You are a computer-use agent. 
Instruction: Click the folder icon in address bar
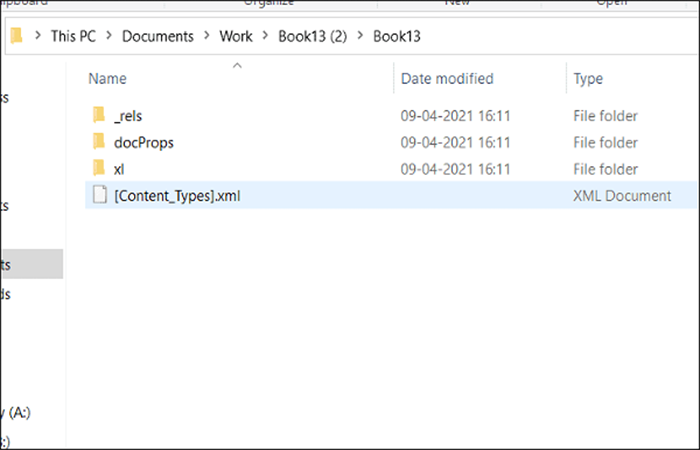point(17,36)
